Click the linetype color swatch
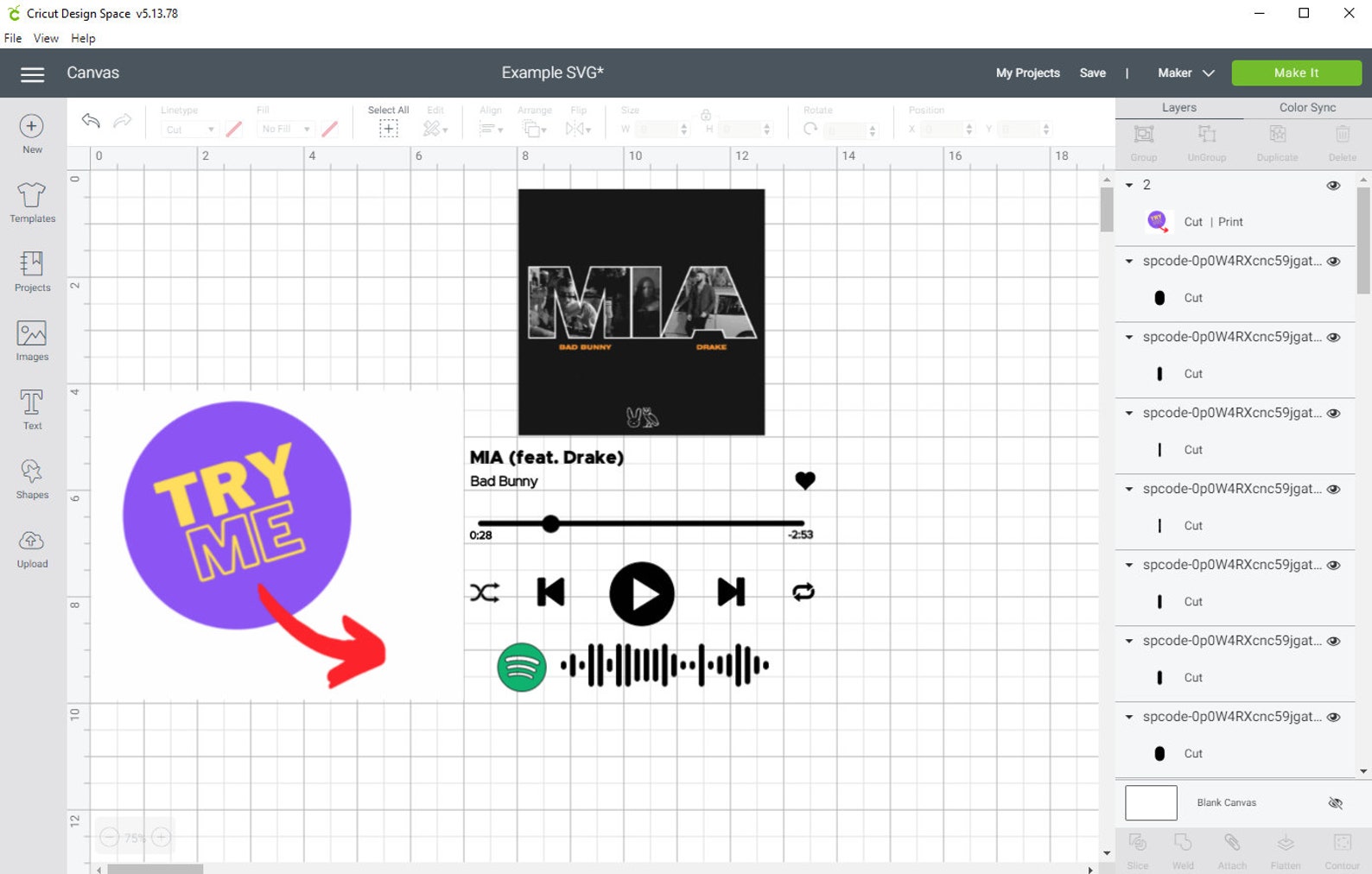 [234, 130]
